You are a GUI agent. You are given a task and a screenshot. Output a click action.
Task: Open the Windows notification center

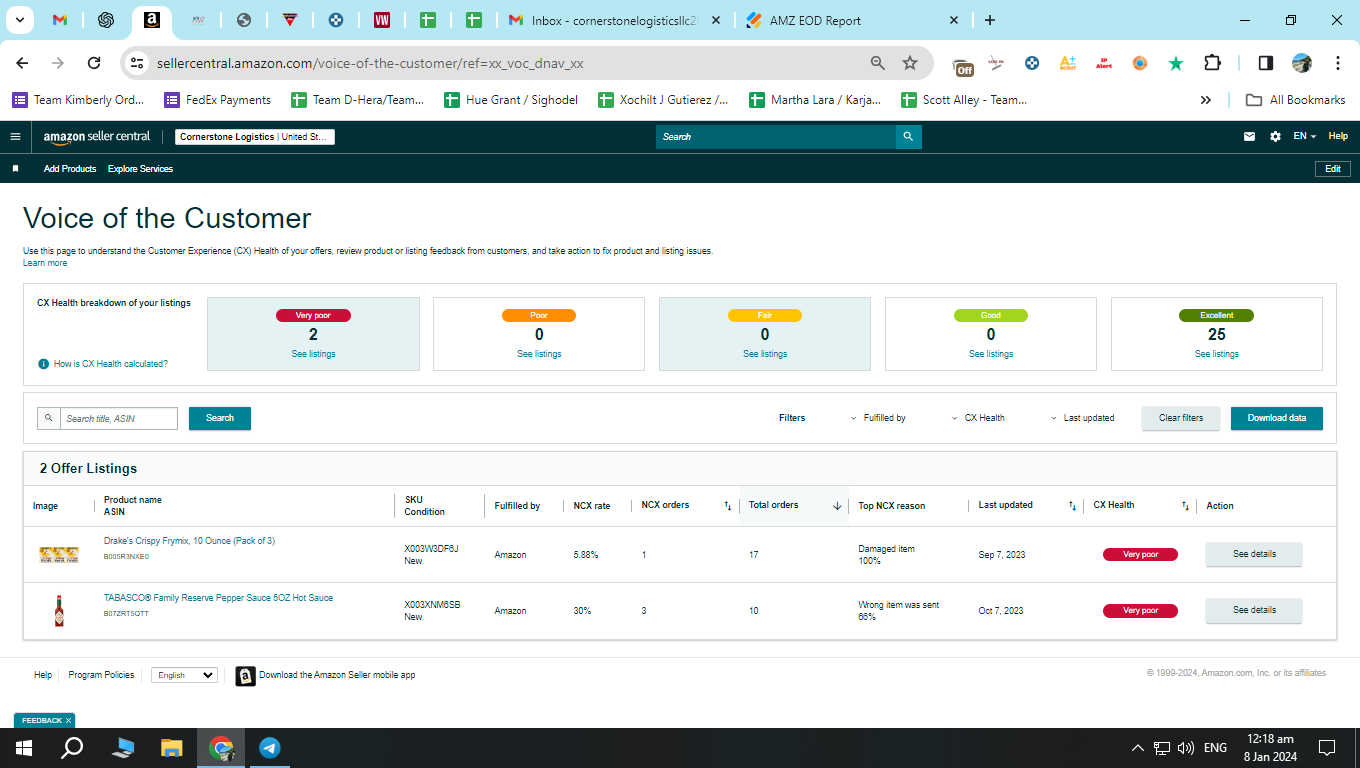(1327, 748)
